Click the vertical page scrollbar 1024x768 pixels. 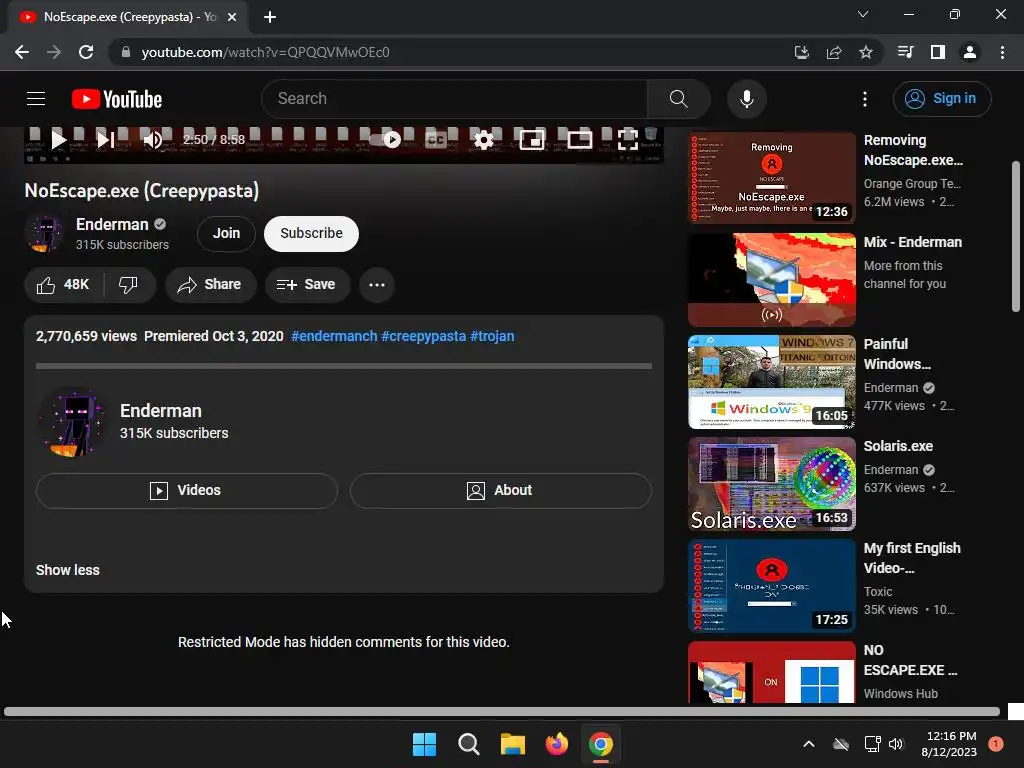[1016, 236]
